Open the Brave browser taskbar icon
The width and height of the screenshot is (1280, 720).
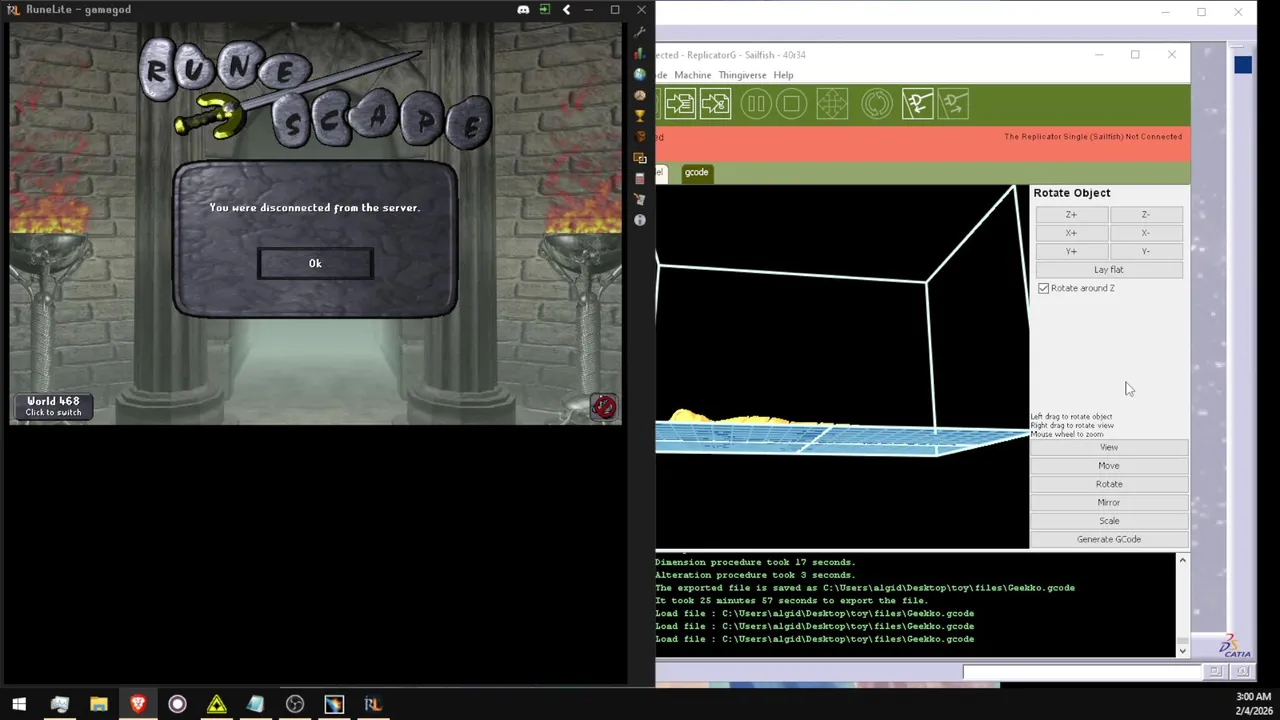[x=138, y=704]
